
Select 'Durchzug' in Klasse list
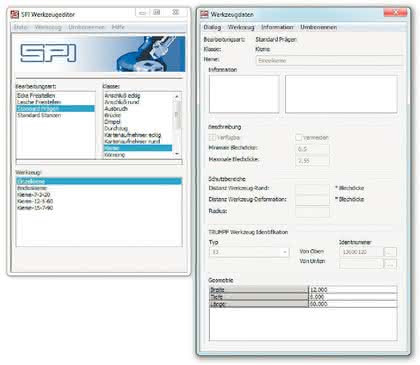pyautogui.click(x=116, y=128)
